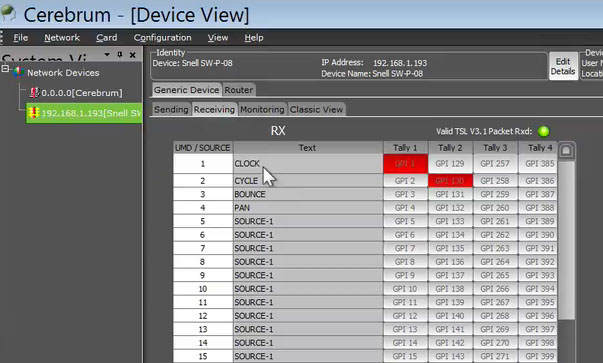Viewport: 603px width, 363px height.
Task: Click the GPI 398 tally cell
Action: pyautogui.click(x=538, y=343)
